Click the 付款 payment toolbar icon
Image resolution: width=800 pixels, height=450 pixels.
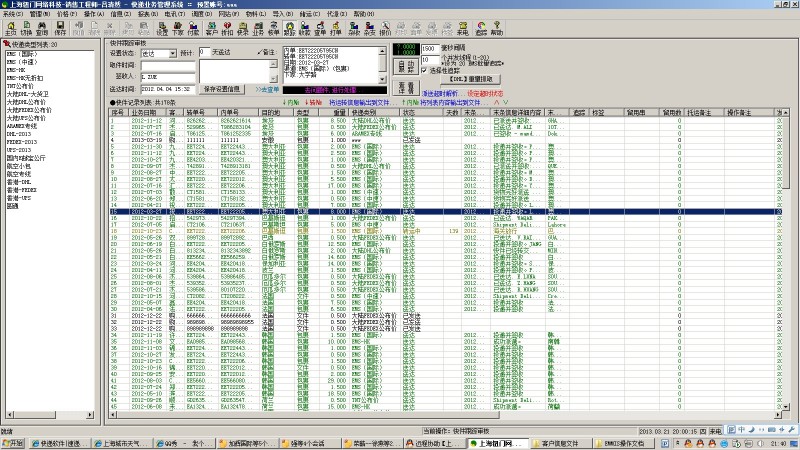[x=193, y=28]
